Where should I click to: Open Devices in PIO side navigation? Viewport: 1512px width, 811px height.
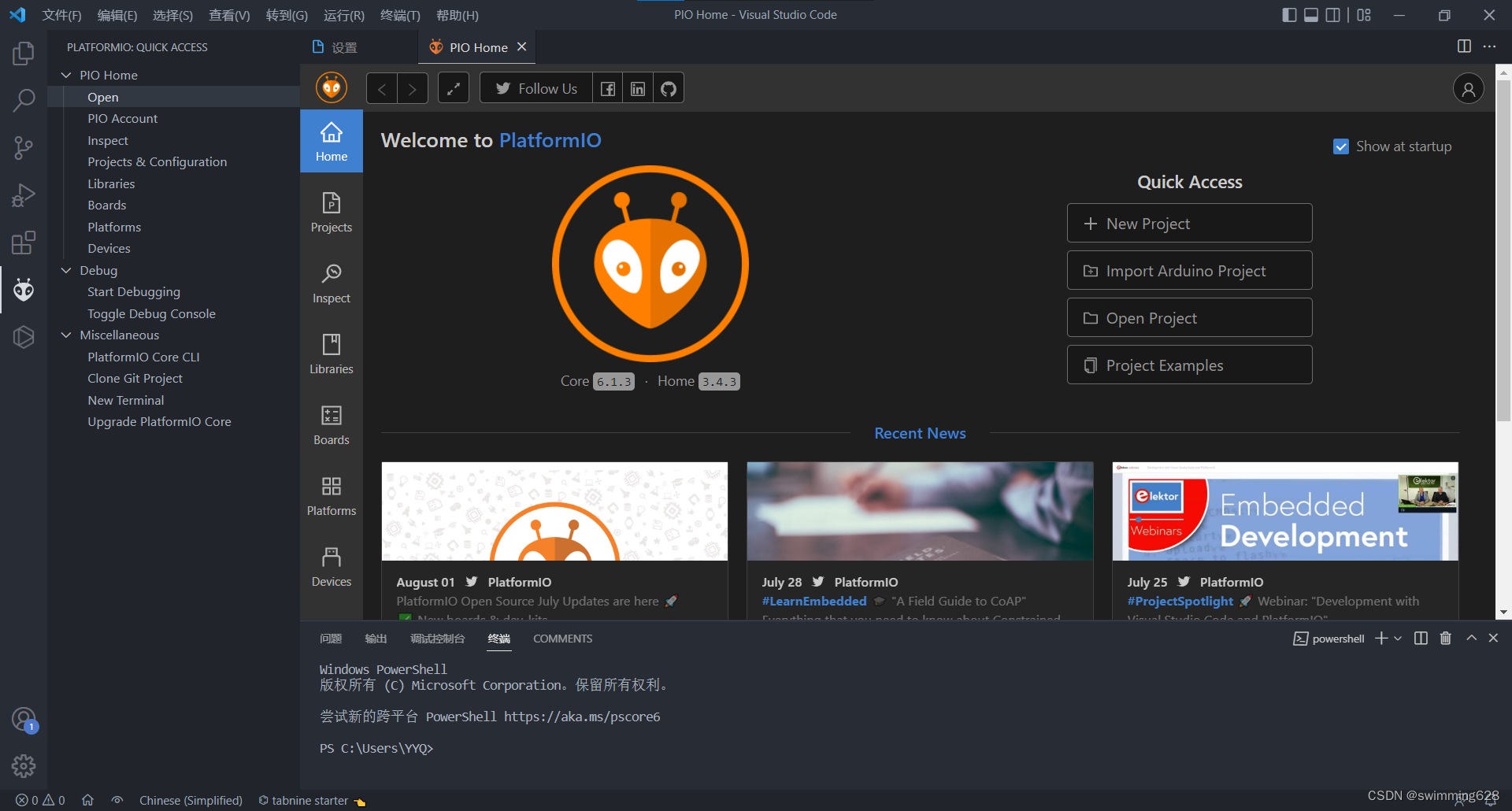332,566
